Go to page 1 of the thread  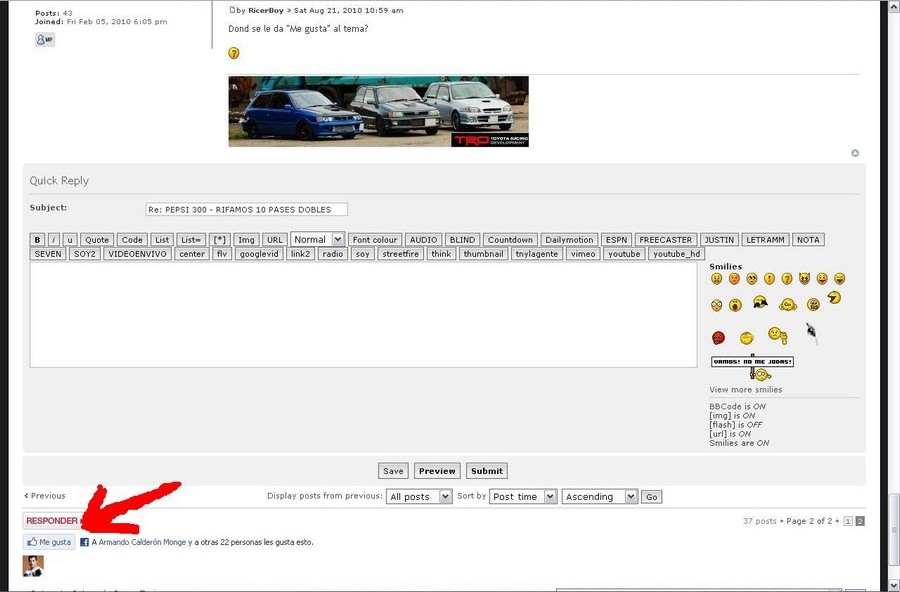[848, 521]
